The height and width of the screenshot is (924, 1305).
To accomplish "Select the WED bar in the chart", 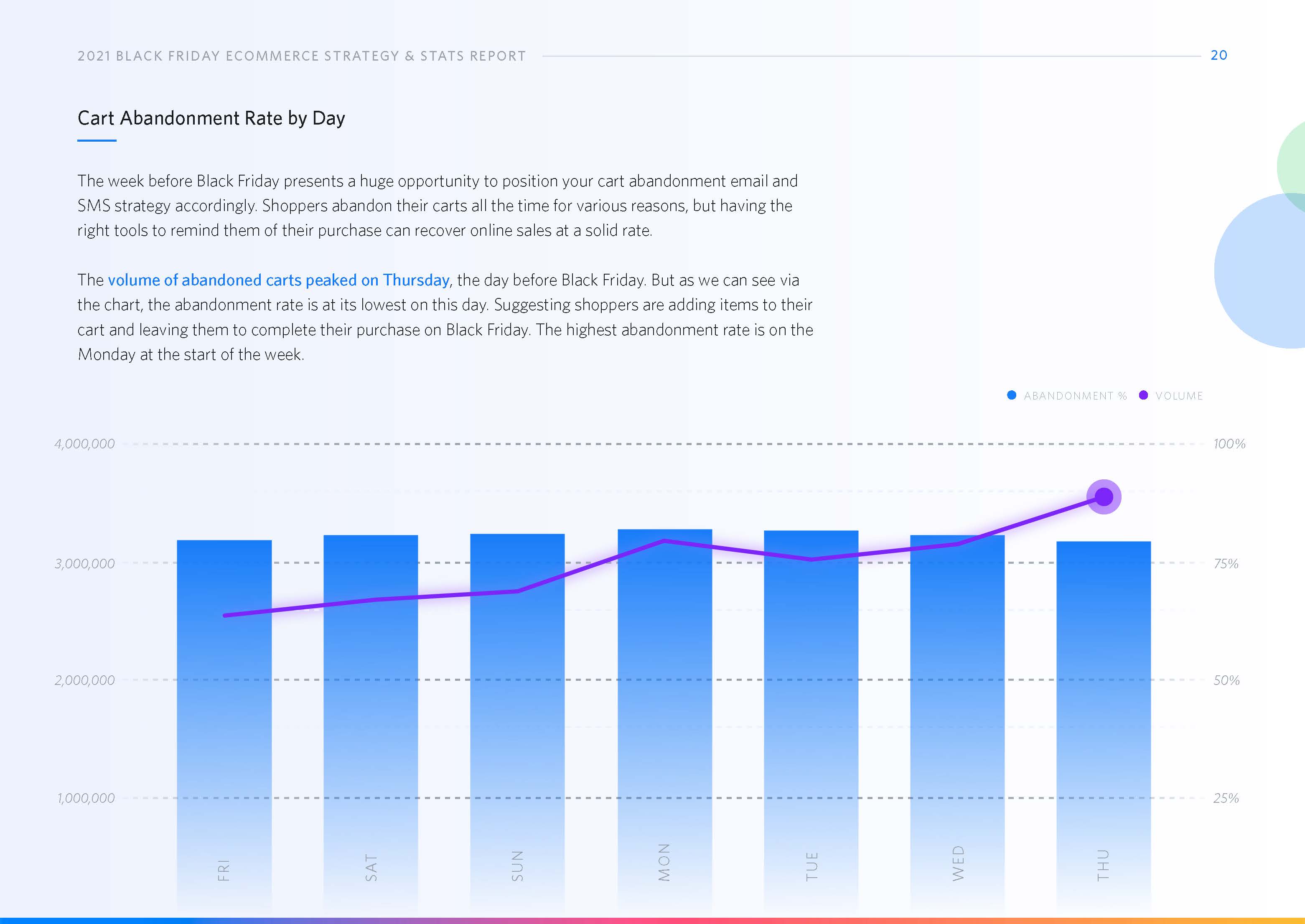I will (x=957, y=711).
